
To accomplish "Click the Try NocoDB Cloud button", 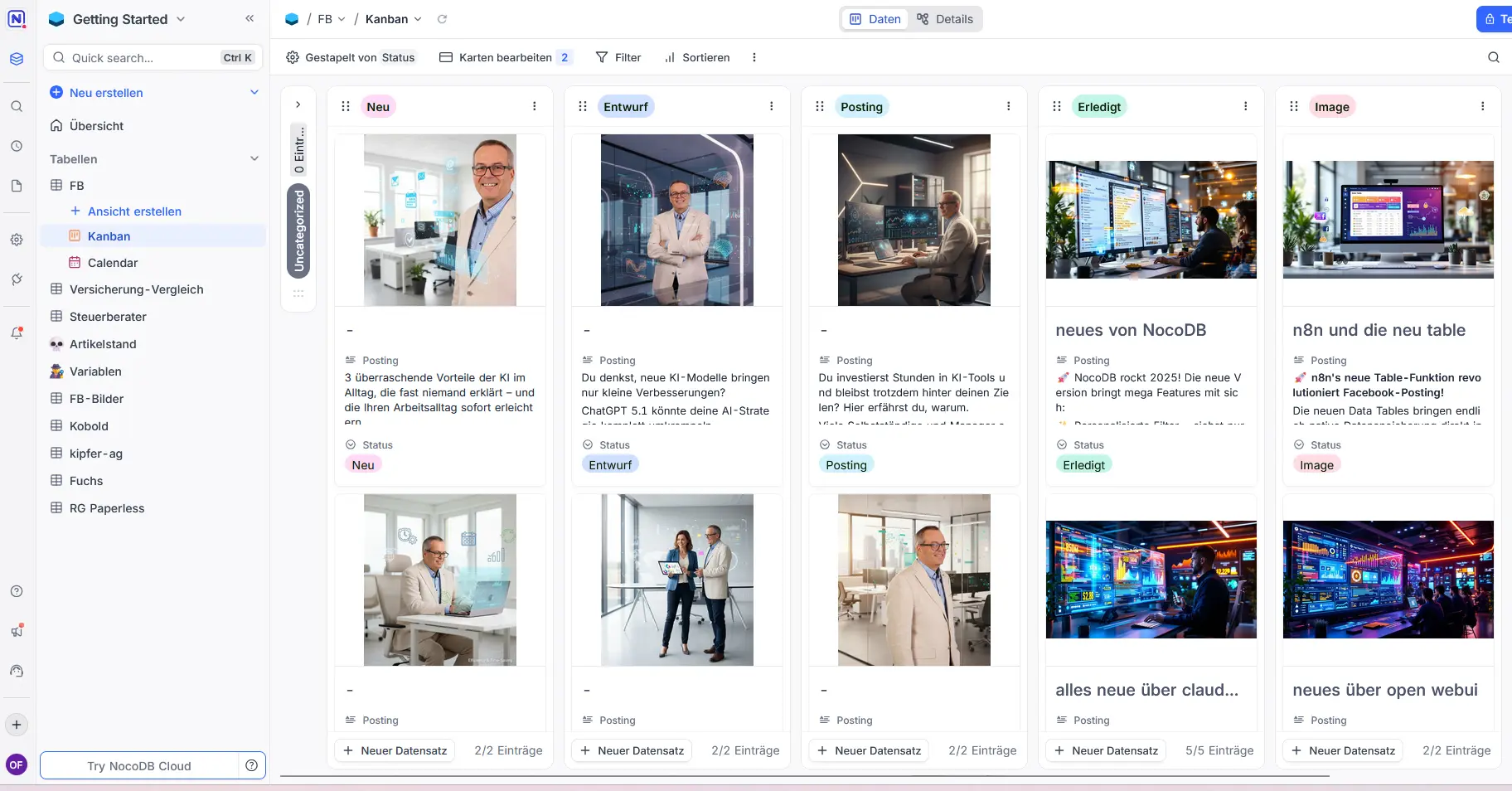I will [x=139, y=765].
